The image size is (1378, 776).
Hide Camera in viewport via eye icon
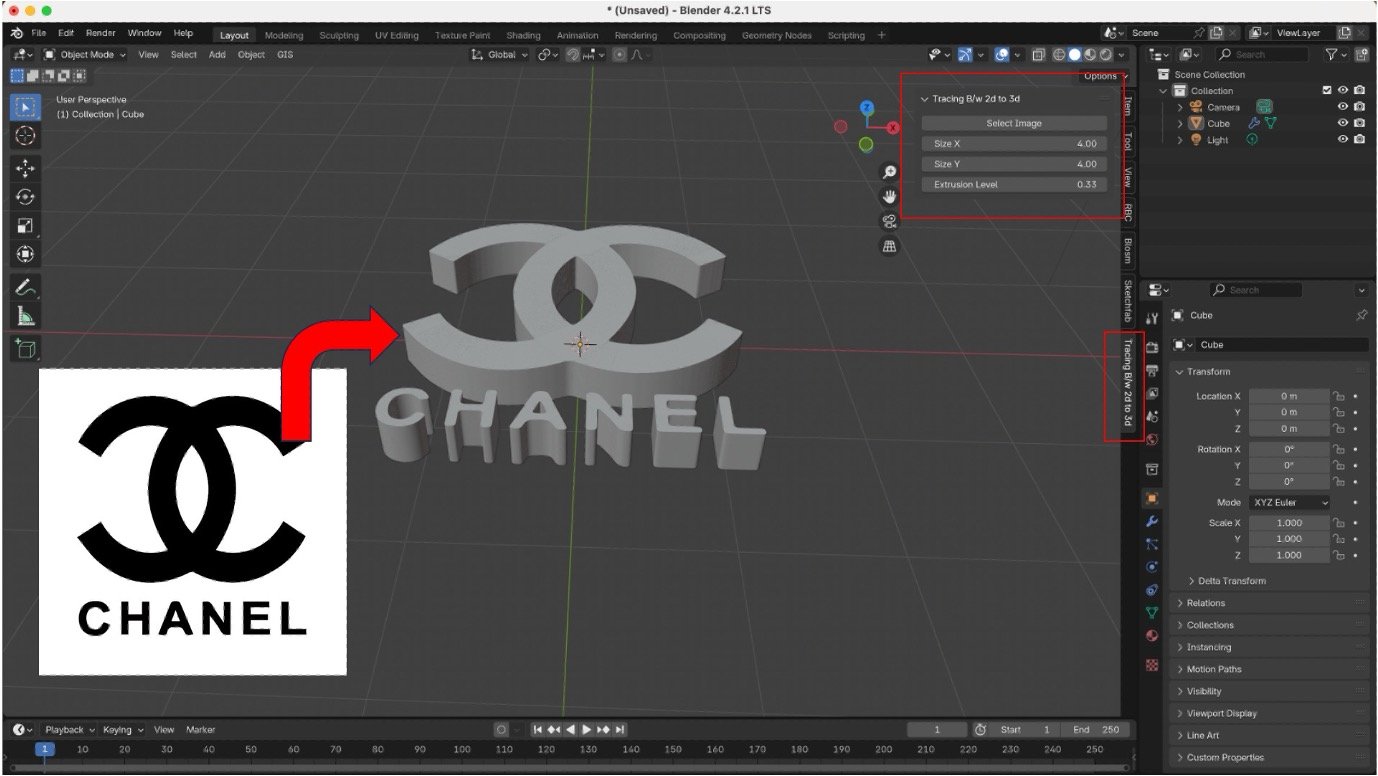point(1343,107)
